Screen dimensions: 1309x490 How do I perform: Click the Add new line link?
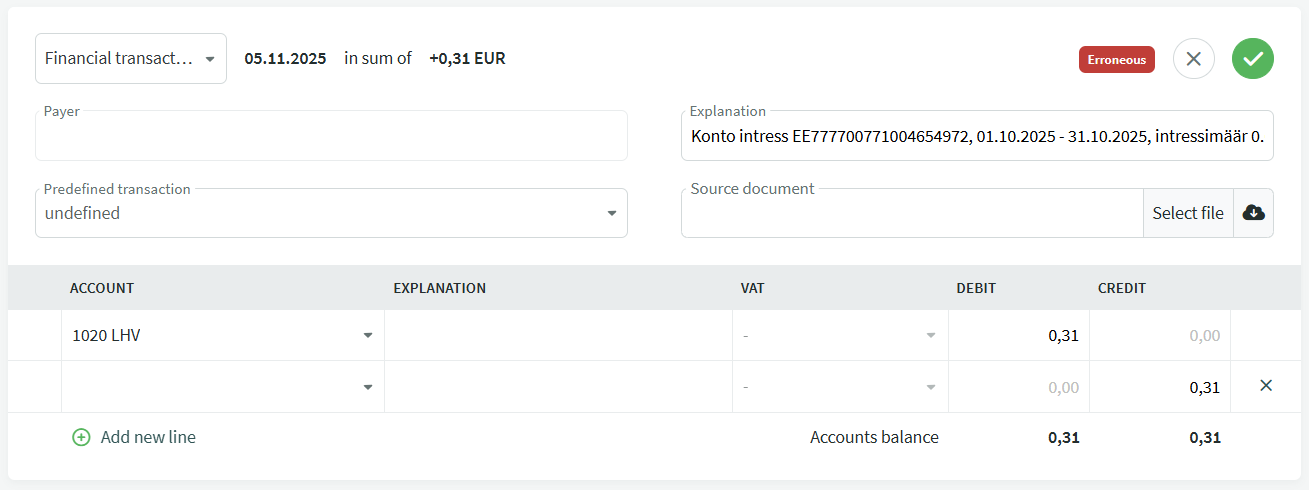click(x=148, y=437)
